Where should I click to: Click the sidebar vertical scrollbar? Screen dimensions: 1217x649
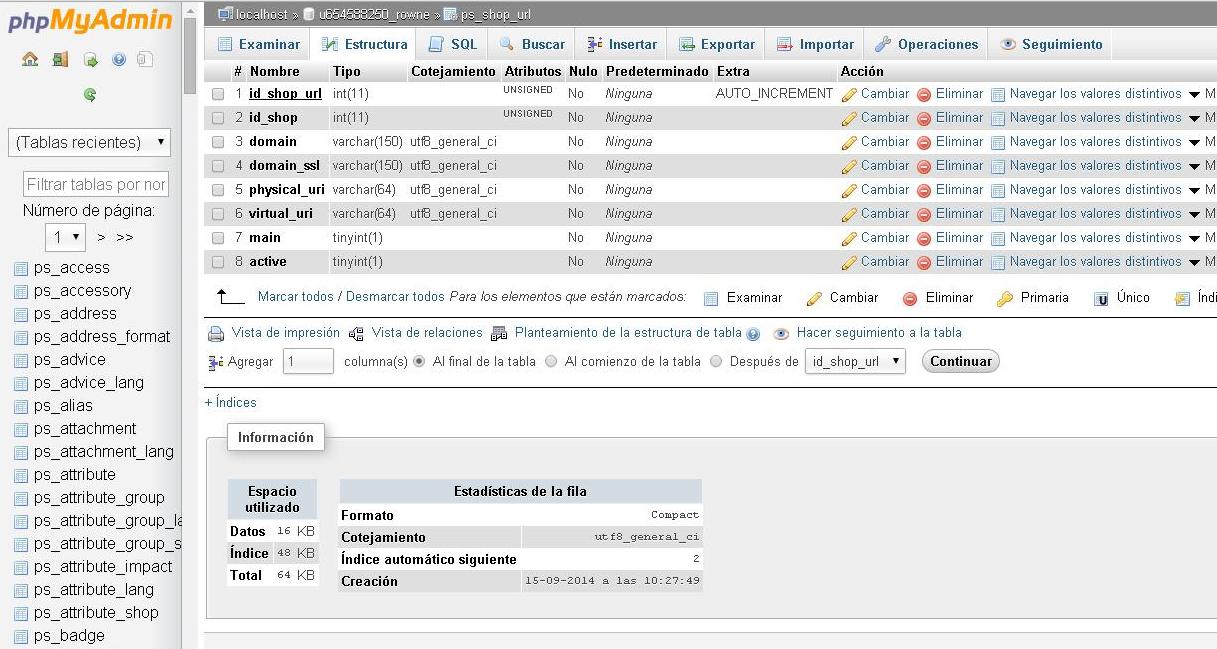point(190,55)
